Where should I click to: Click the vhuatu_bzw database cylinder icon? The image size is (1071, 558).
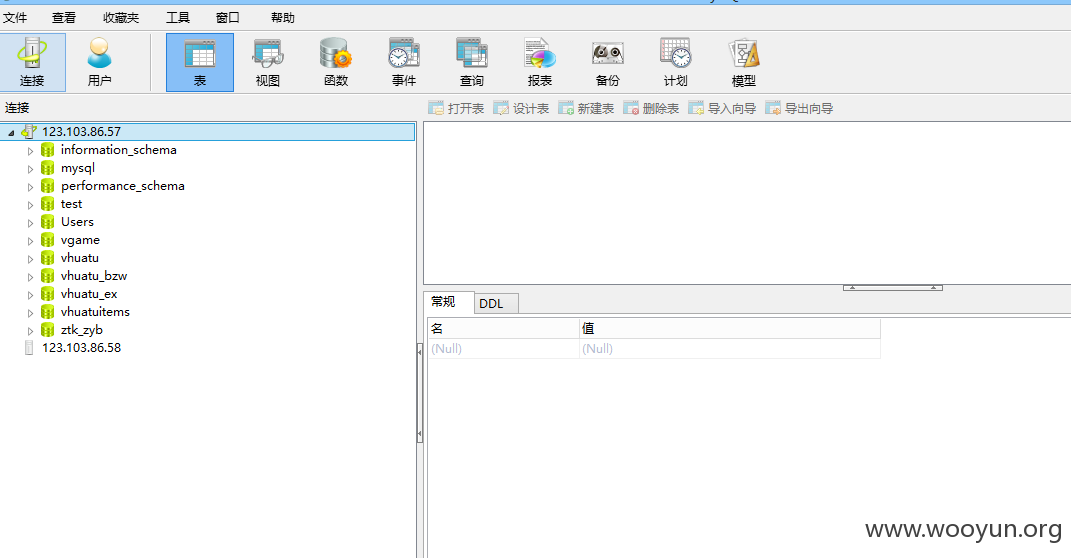(47, 275)
